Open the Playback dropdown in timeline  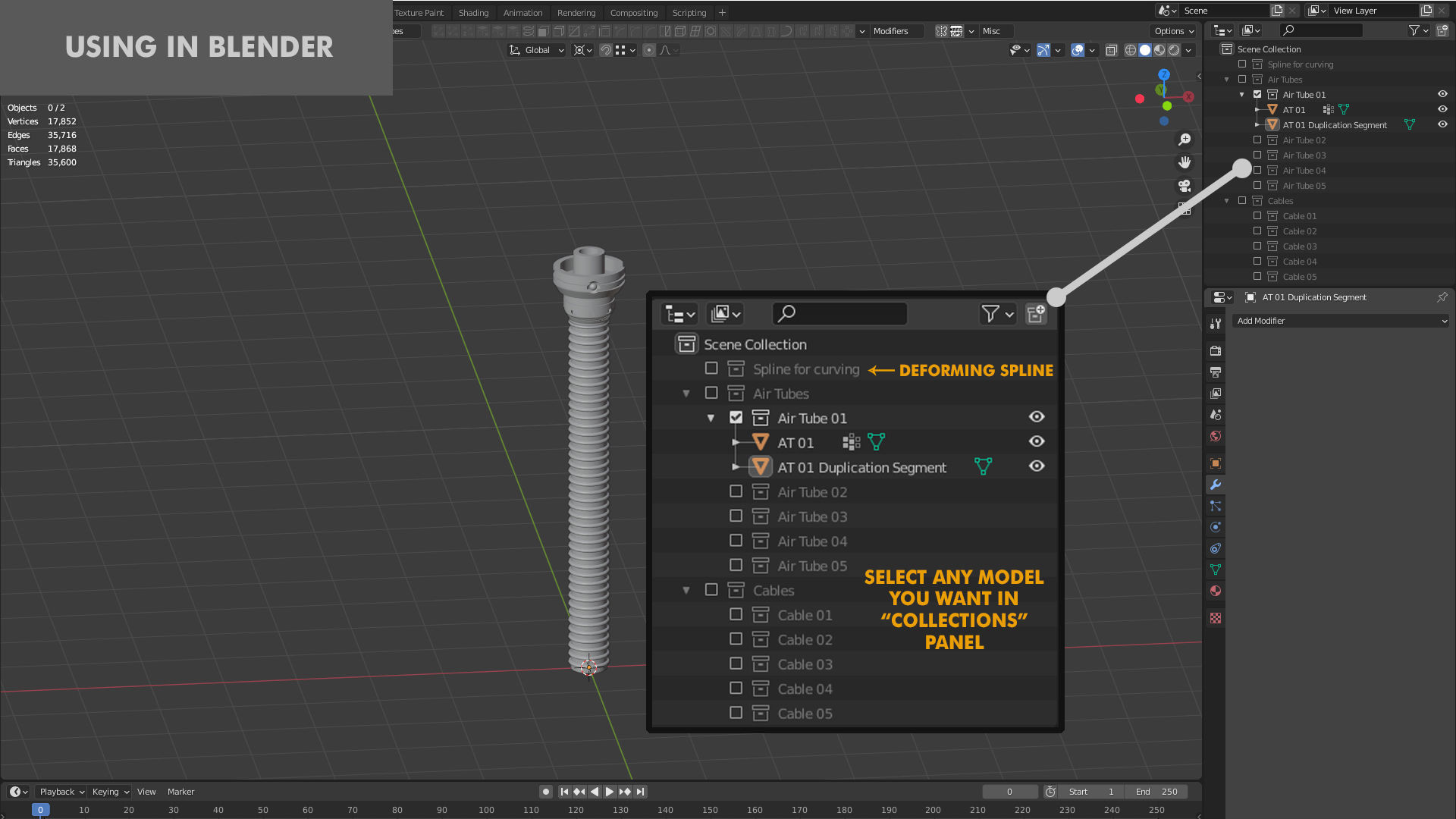[61, 792]
